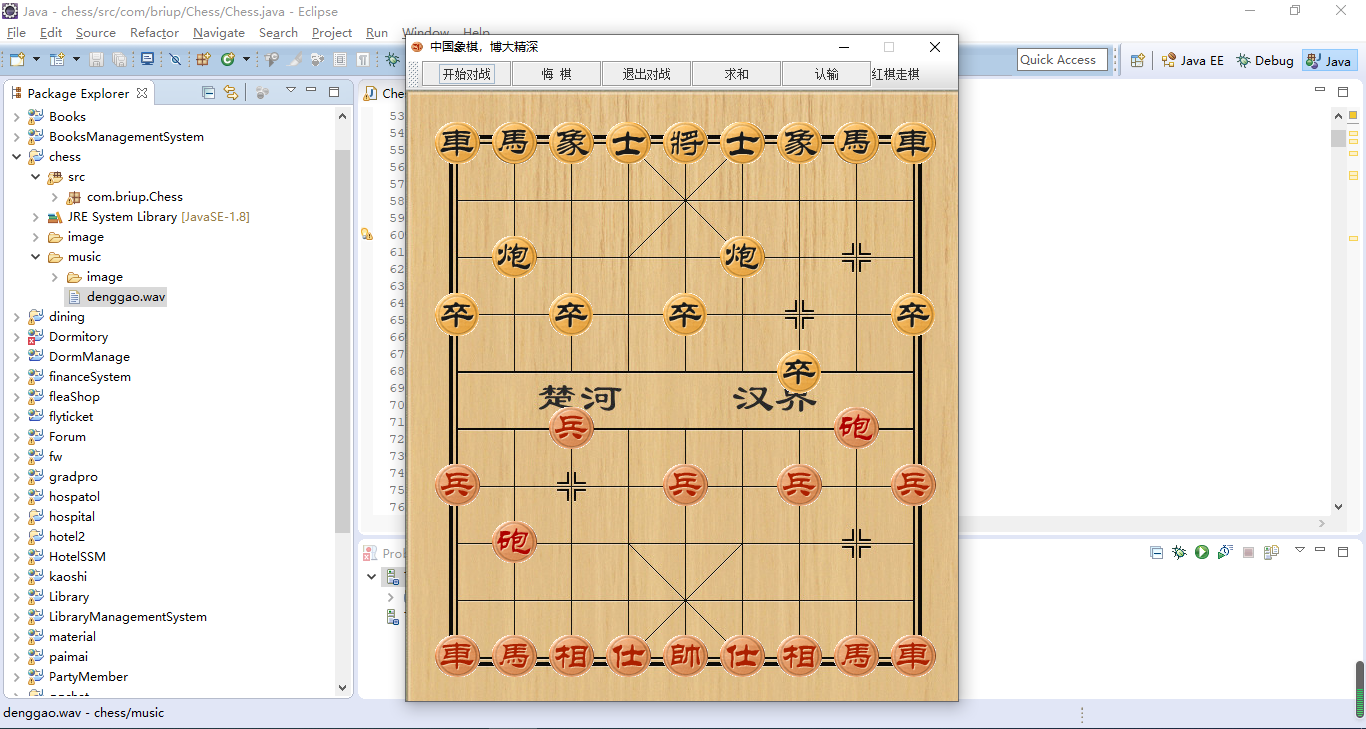Select the Dormitory project

[x=78, y=337]
